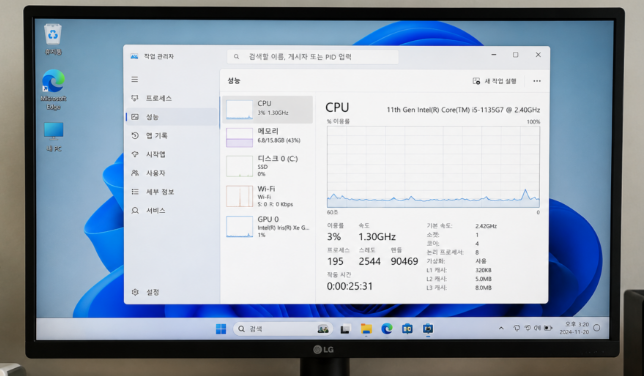Click the CPU utilization graph
The height and width of the screenshot is (376, 644).
(x=433, y=167)
